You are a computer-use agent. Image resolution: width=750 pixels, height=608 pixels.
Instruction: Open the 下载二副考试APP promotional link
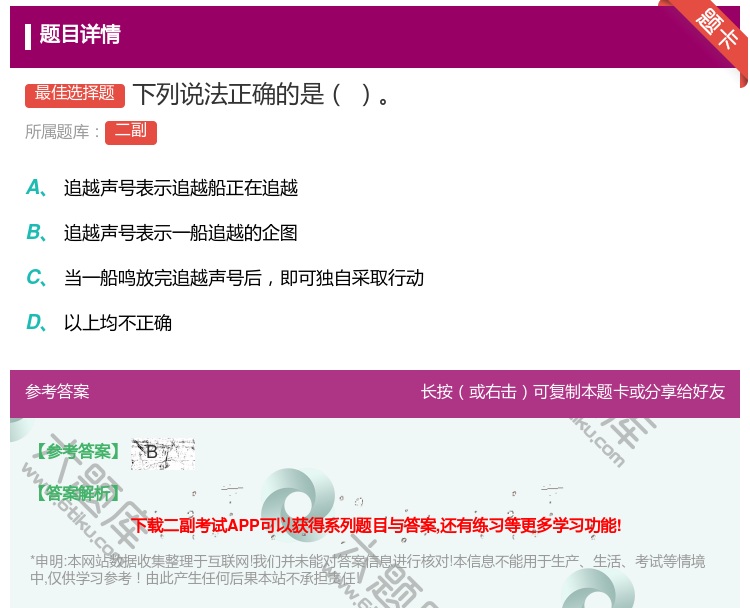376,525
